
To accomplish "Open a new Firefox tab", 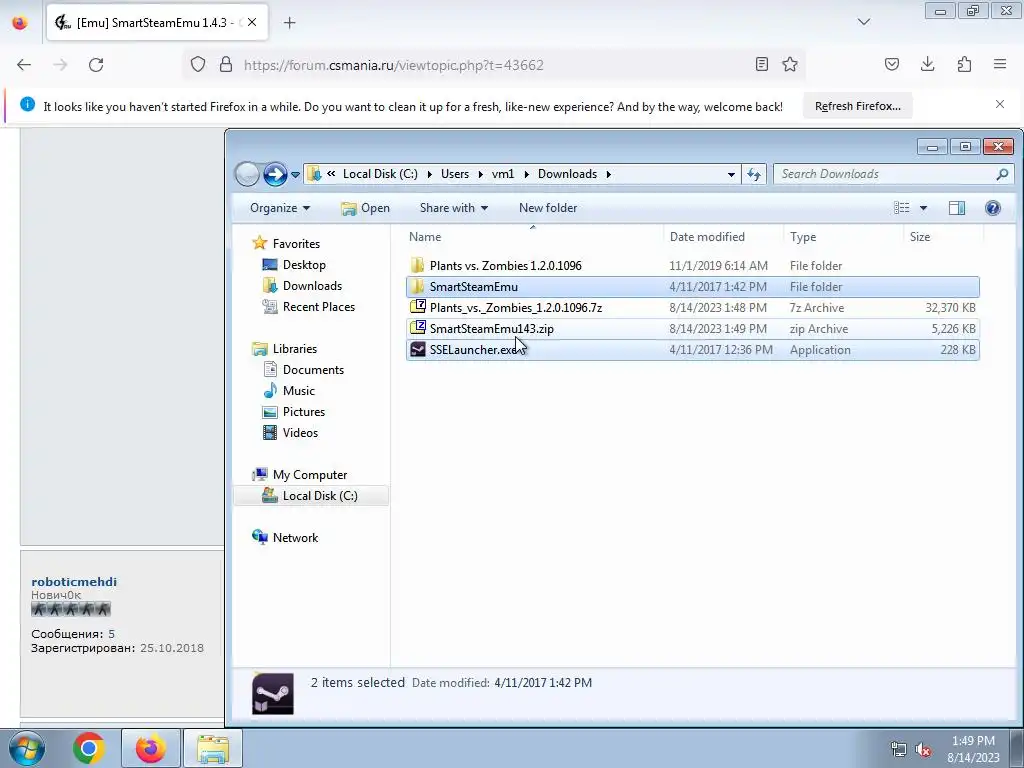I will [x=289, y=23].
